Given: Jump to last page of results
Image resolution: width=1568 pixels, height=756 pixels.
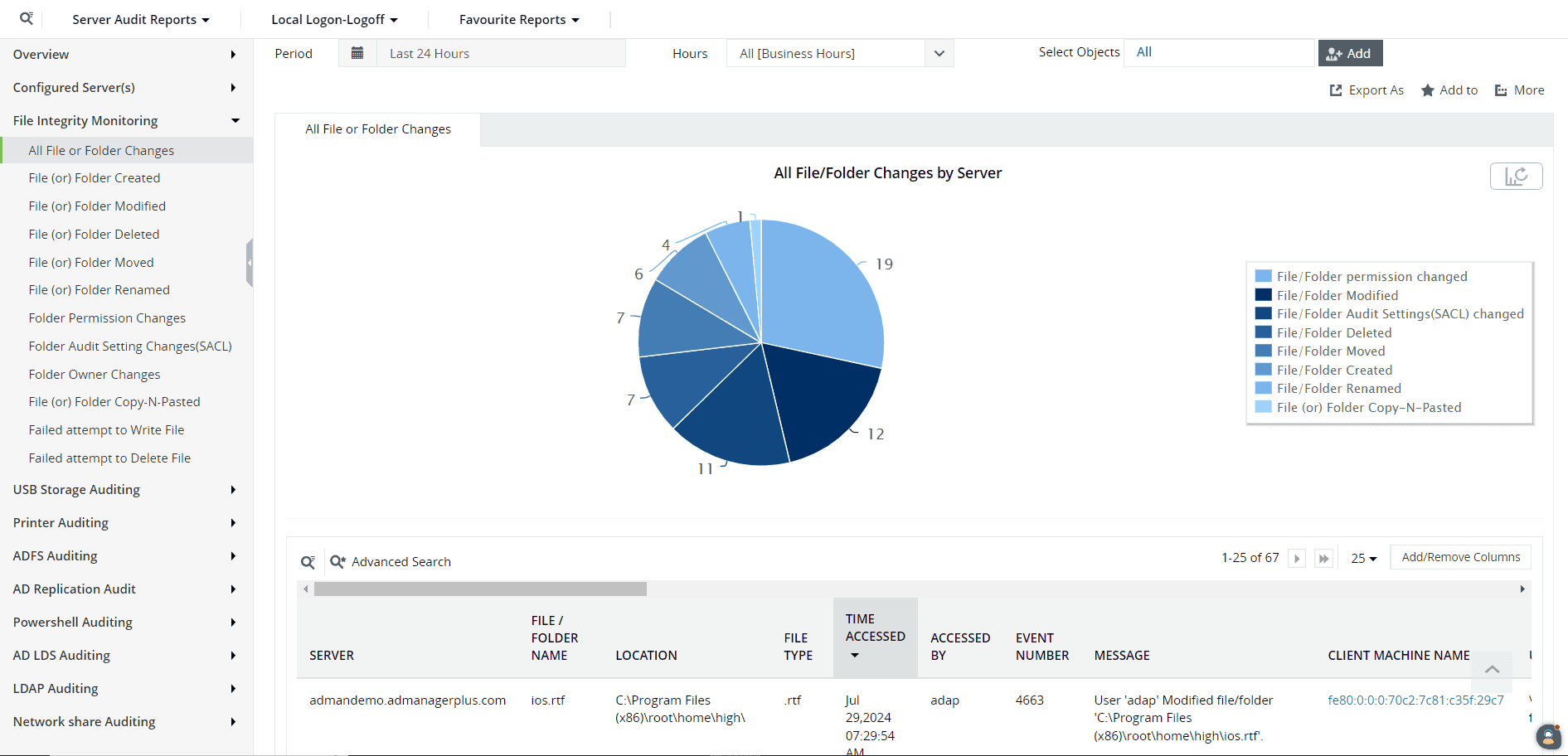Looking at the screenshot, I should click(x=1323, y=559).
